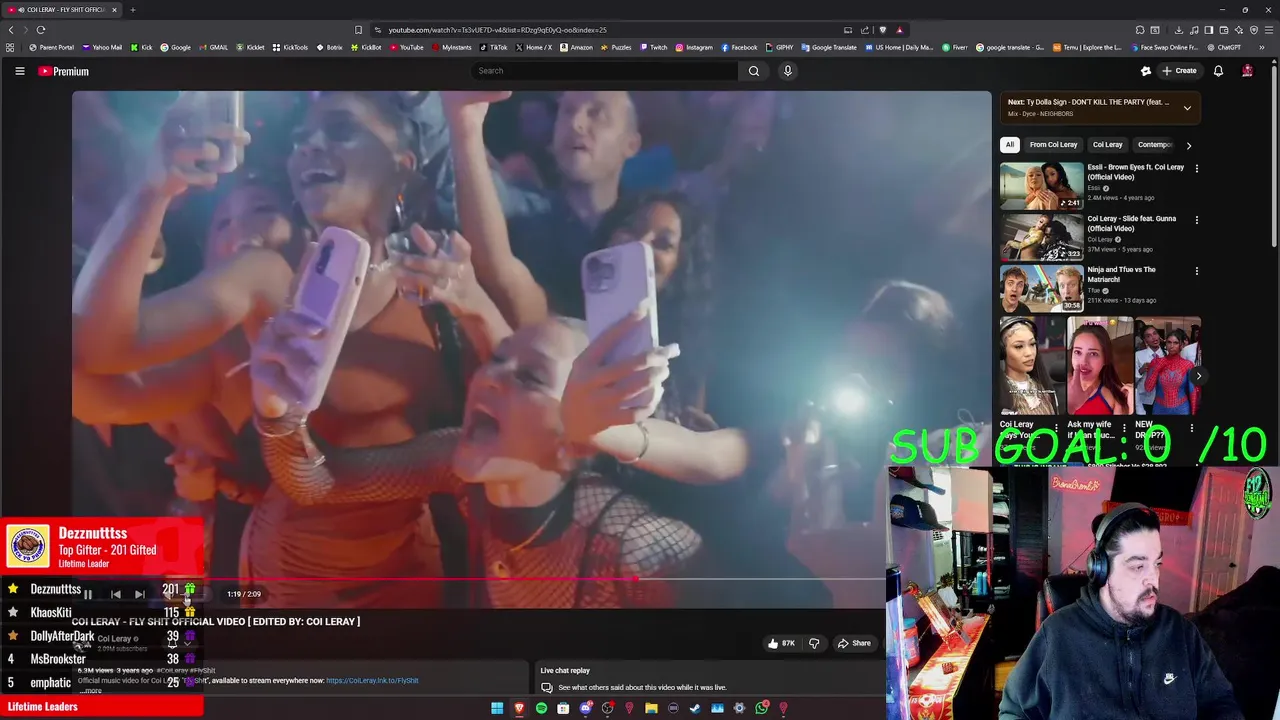The height and width of the screenshot is (720, 1280).
Task: Open options for Ninja and Tfue video
Action: click(x=1196, y=271)
